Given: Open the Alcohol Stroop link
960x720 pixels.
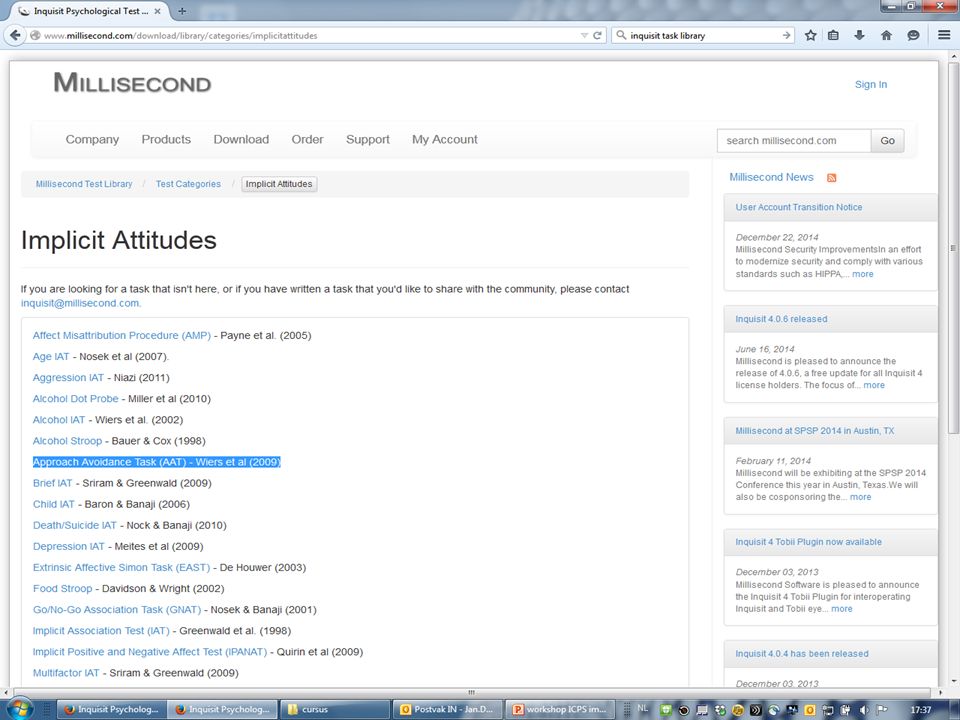Looking at the screenshot, I should pyautogui.click(x=67, y=441).
